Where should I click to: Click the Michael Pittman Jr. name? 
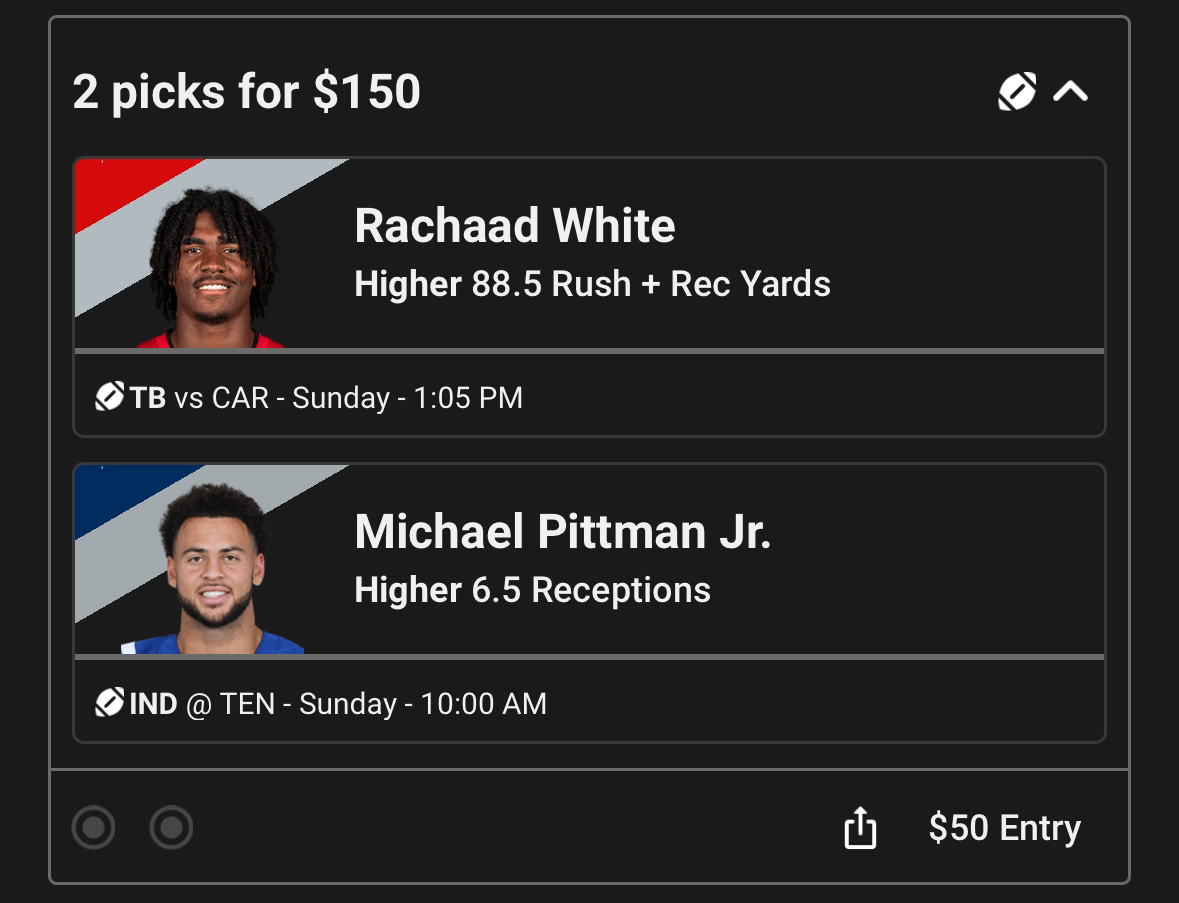pos(562,532)
